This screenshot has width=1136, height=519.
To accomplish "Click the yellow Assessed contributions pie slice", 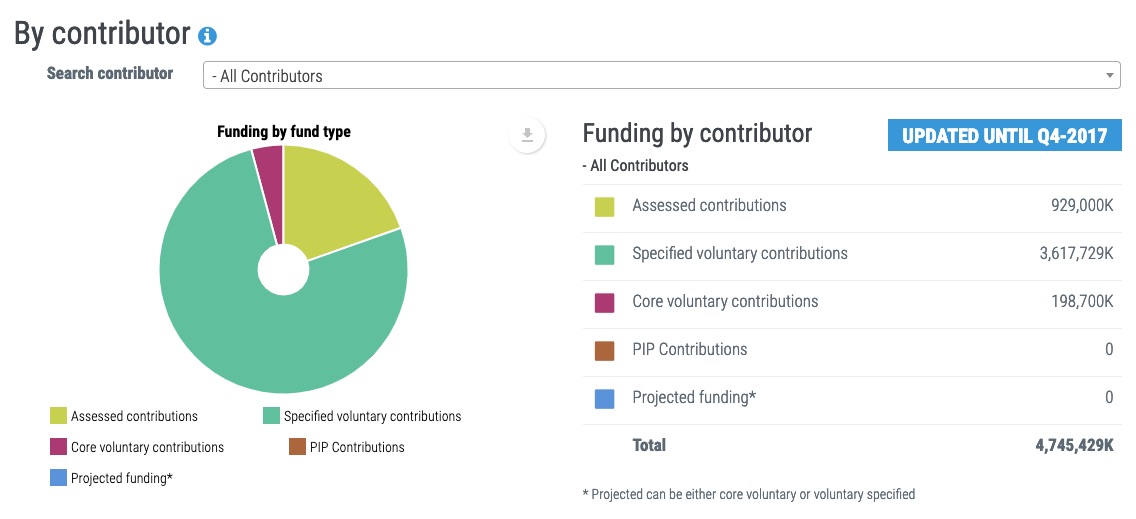I will (x=335, y=200).
